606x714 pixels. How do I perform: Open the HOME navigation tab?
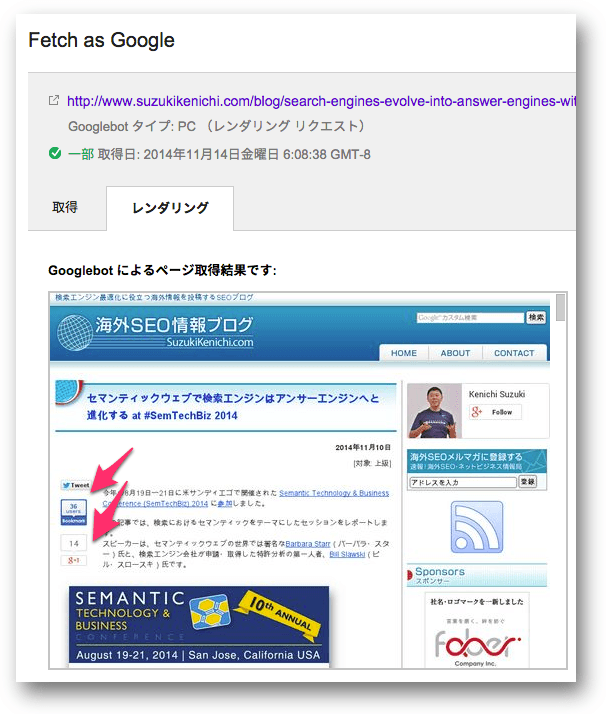click(x=404, y=353)
